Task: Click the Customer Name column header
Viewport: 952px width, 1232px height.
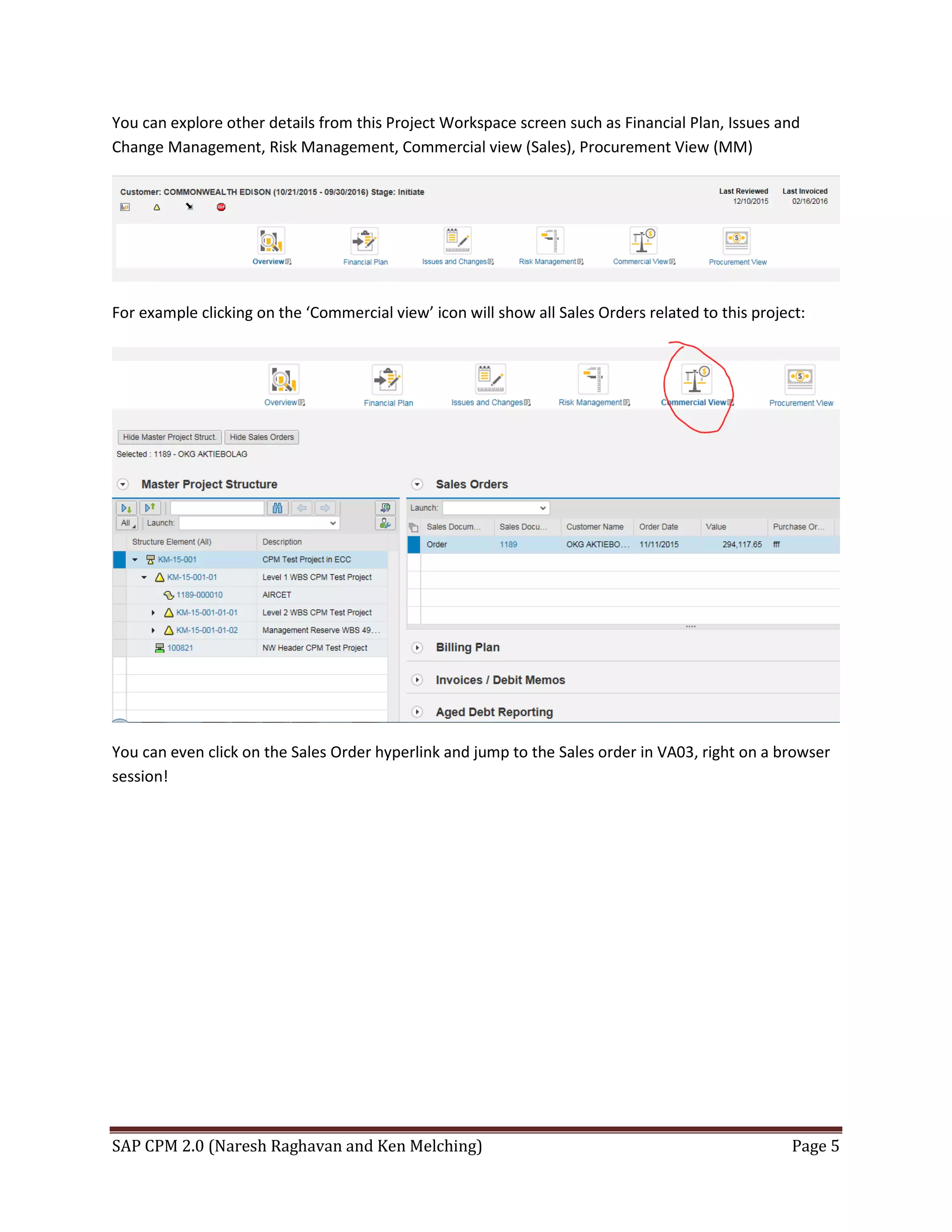Action: 597,527
